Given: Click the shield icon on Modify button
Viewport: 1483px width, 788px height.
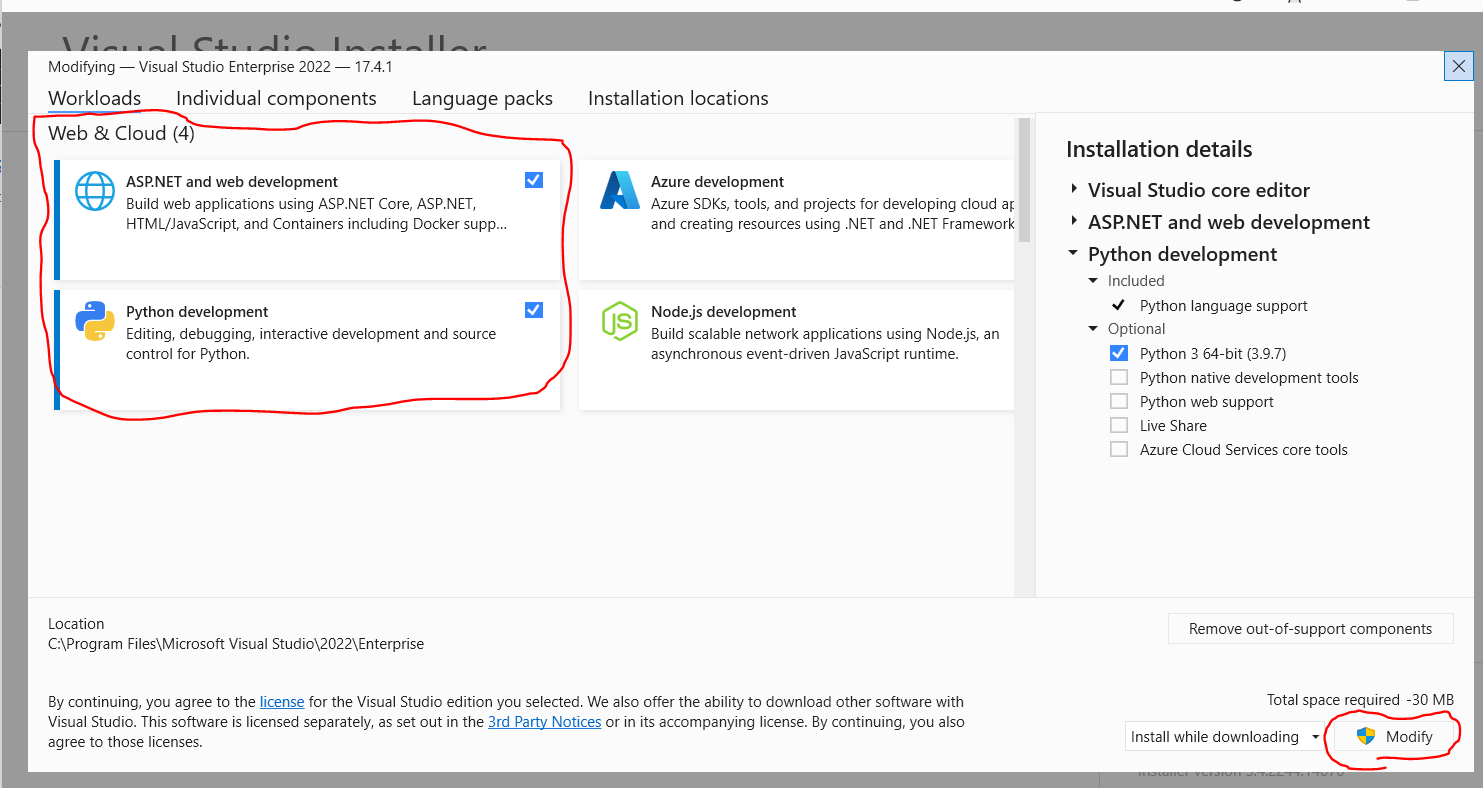Looking at the screenshot, I should click(x=1366, y=737).
